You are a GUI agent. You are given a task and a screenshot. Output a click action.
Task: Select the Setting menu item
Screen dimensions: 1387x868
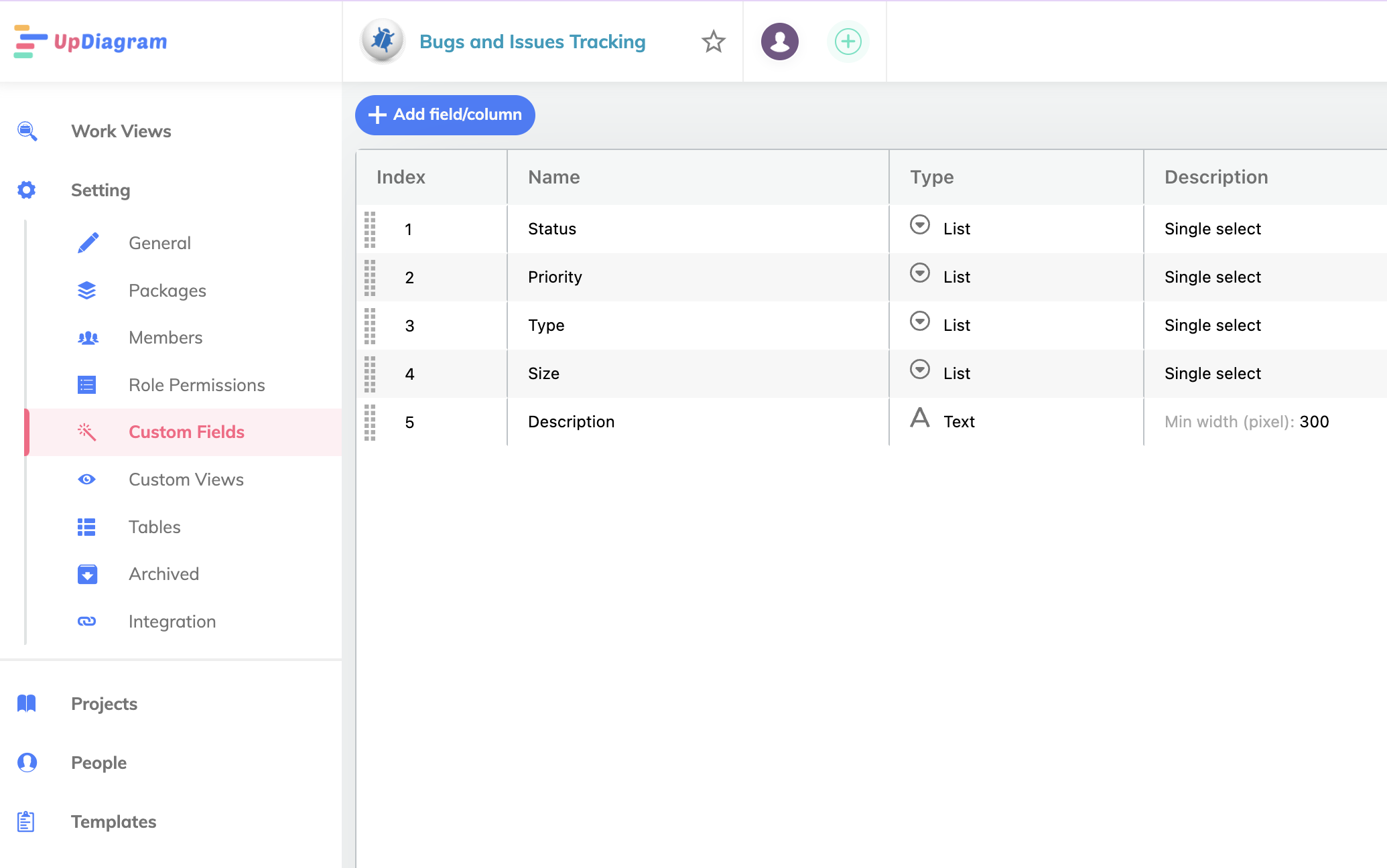click(x=101, y=190)
